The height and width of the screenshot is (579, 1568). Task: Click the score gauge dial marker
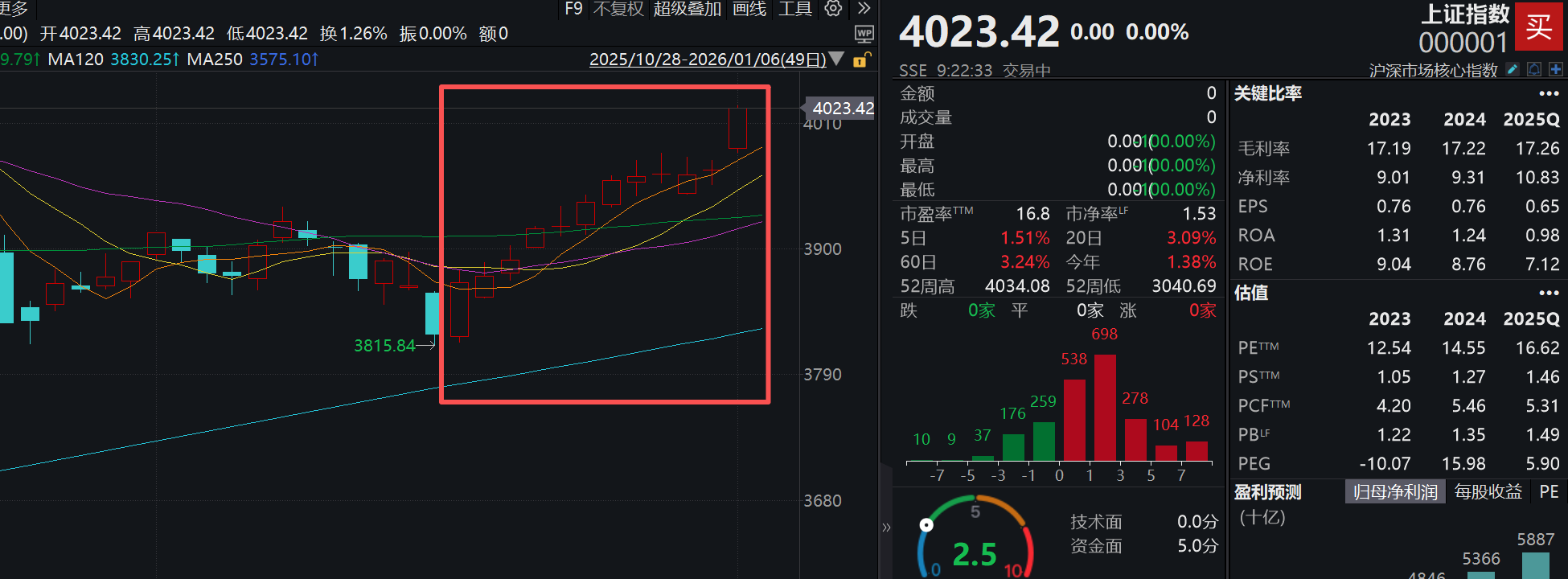point(926,525)
